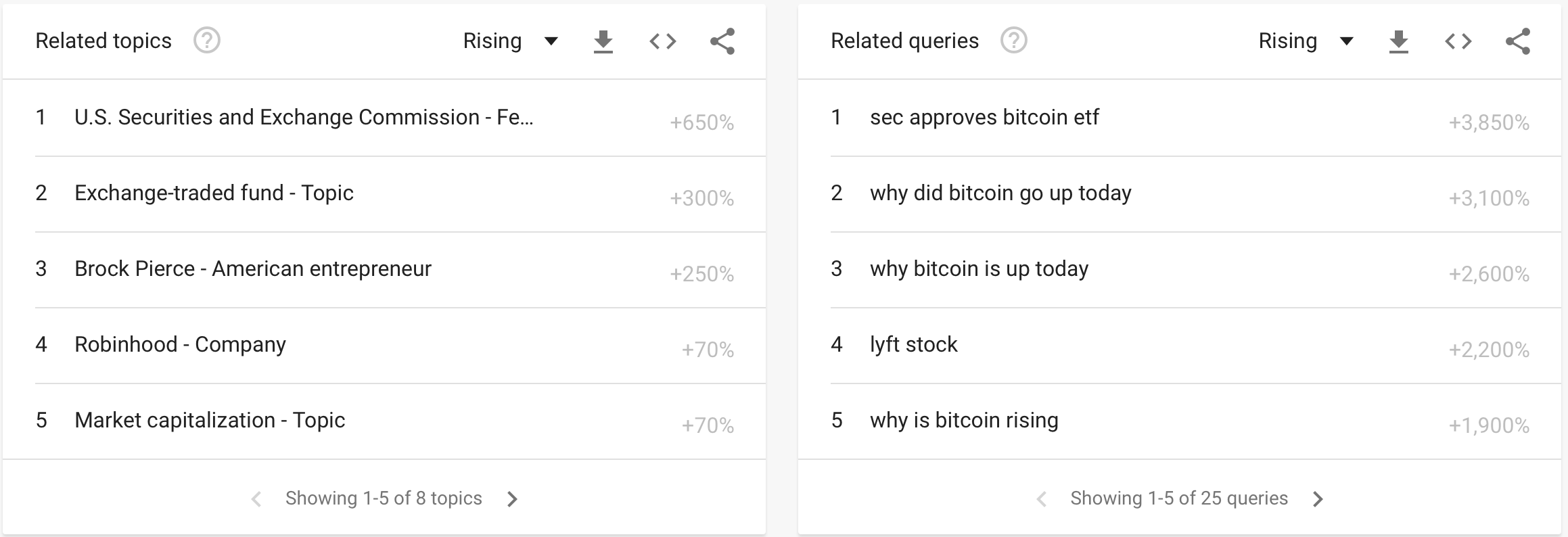Image resolution: width=1568 pixels, height=537 pixels.
Task: Click help icon beside Related queries
Action: [1013, 41]
